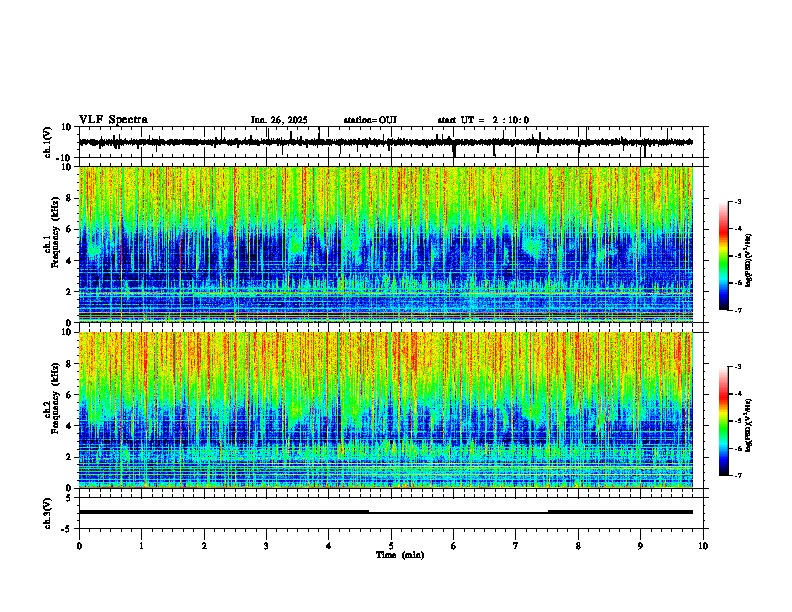Click inside the ch.1 spectrogram panel

tap(386, 244)
